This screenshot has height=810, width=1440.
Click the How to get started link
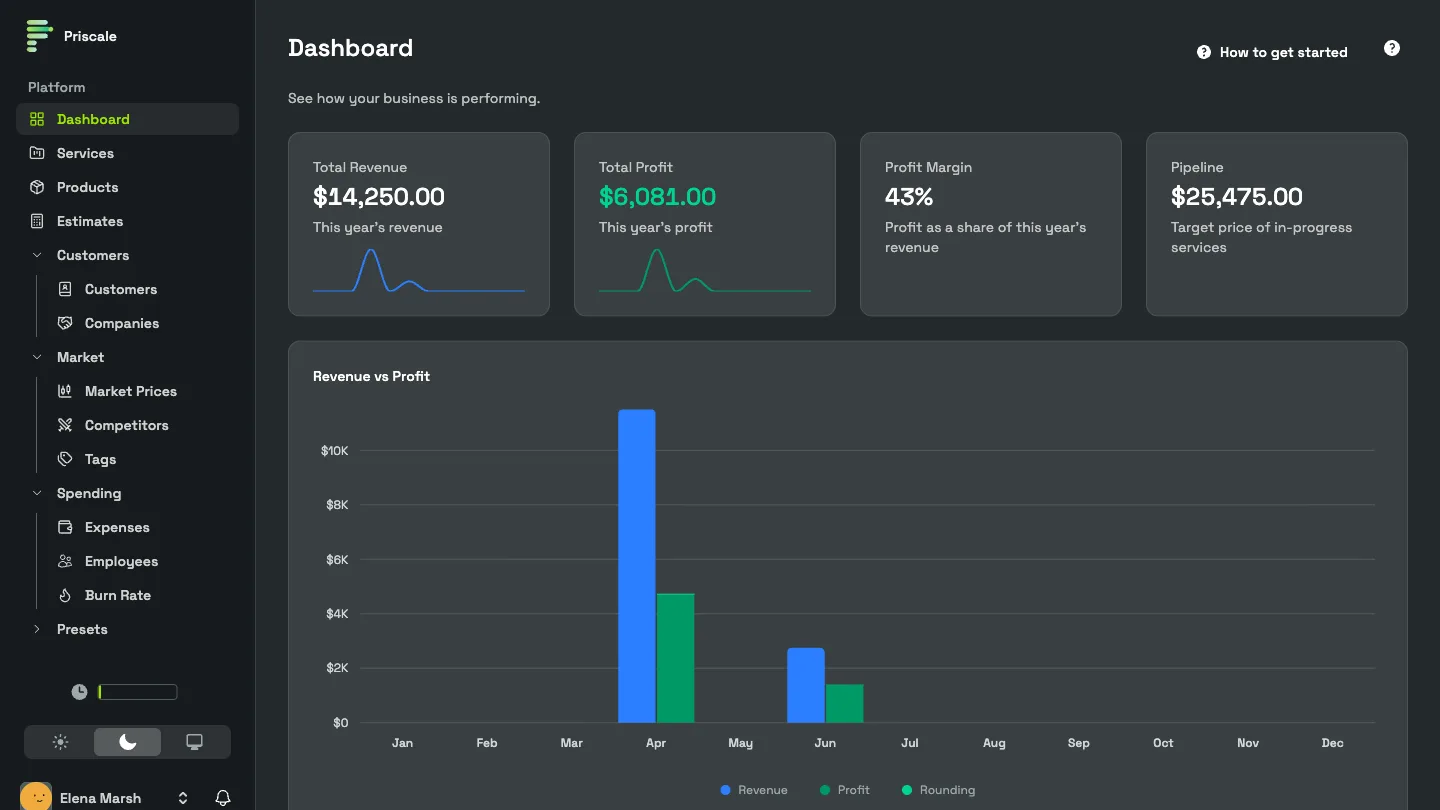1272,52
